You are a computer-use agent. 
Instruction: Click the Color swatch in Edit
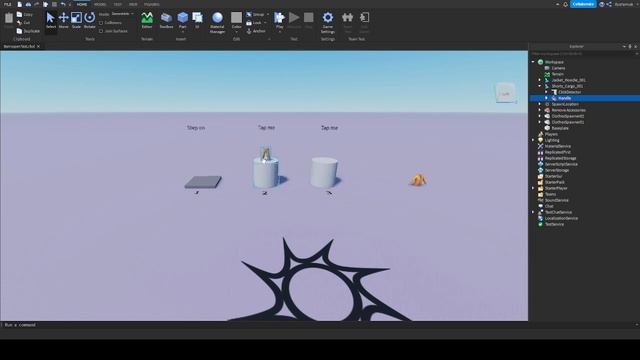pos(236,18)
